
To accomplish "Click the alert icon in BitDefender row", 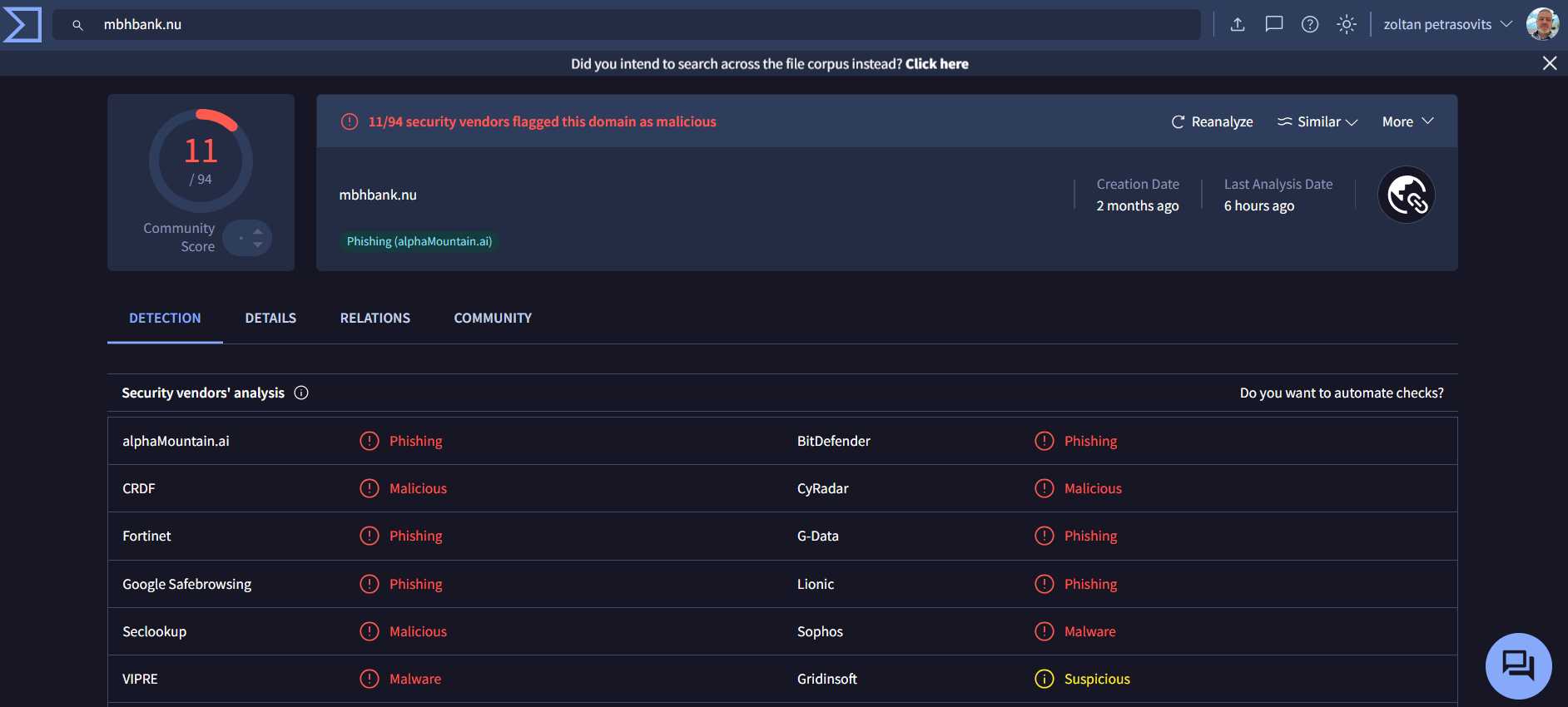I will point(1044,441).
